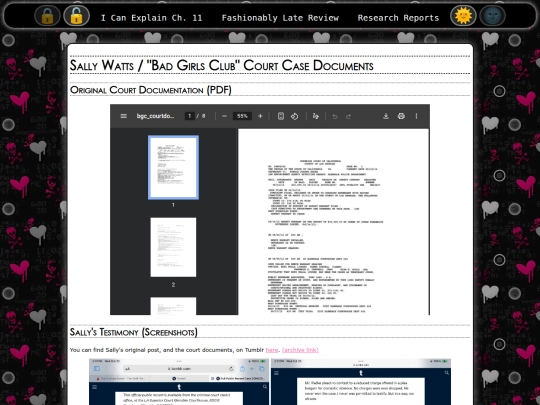
Task: Switch to dark mode with moon icon
Action: [x=492, y=16]
